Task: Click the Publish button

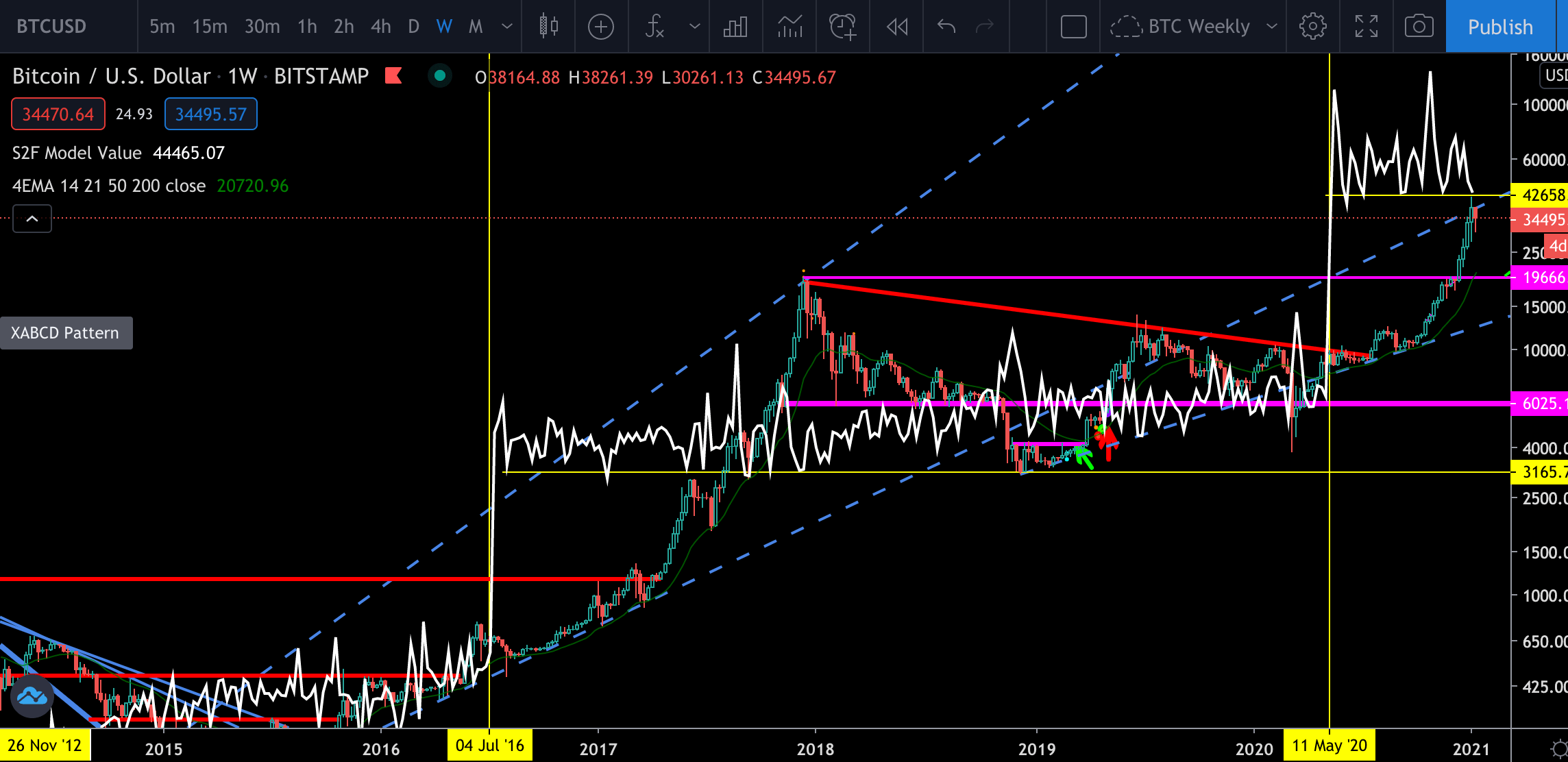Action: [x=1500, y=27]
